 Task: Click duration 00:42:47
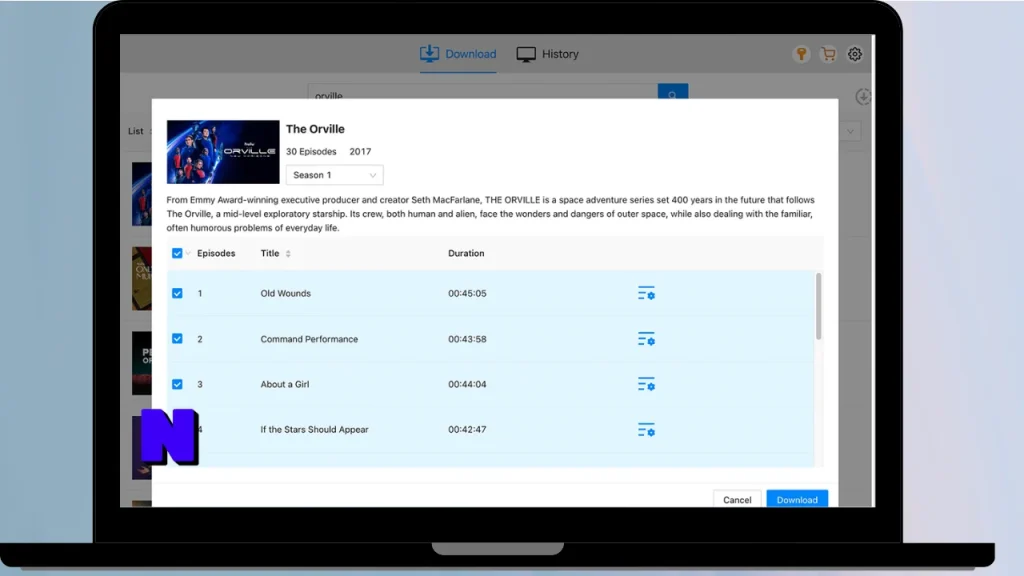point(467,430)
